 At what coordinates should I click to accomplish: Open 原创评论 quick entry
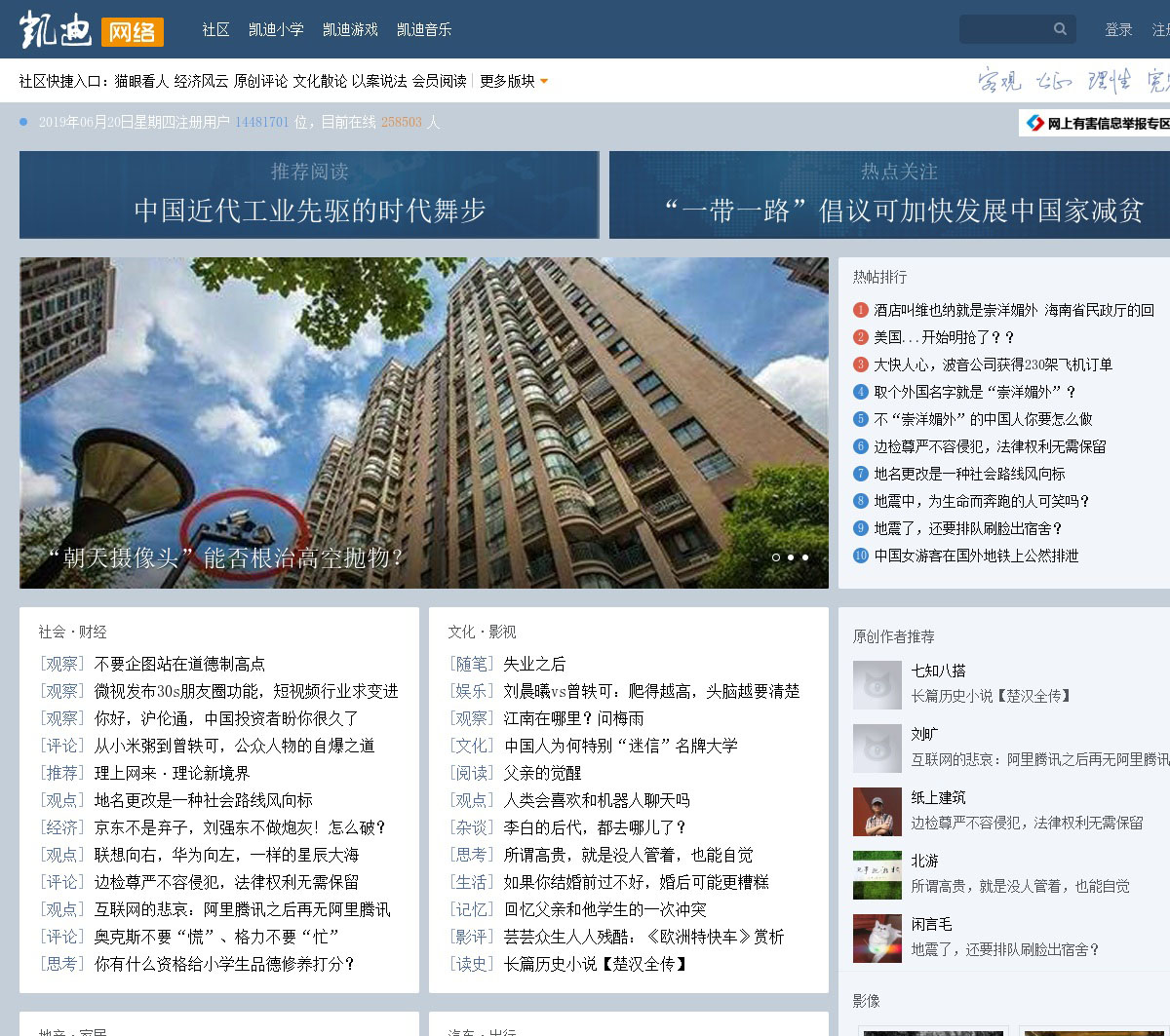pyautogui.click(x=260, y=81)
